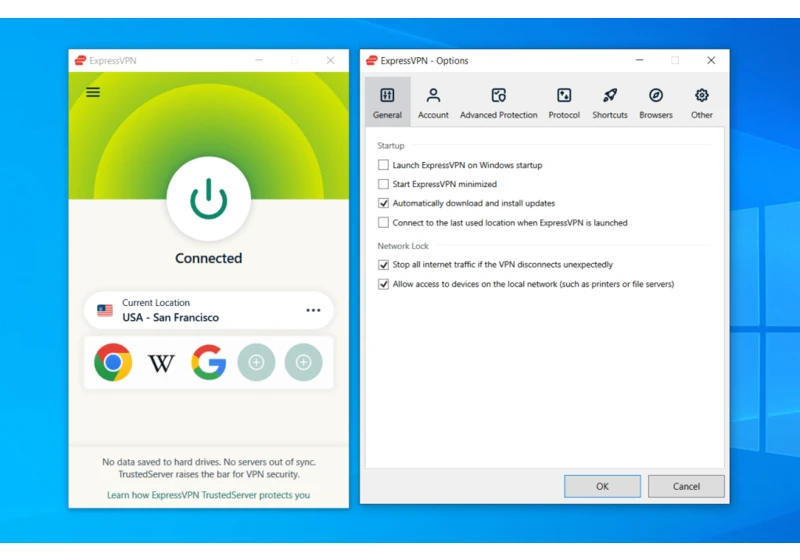Go to the Browsers tab
Viewport: 800px width, 560px height.
(656, 102)
